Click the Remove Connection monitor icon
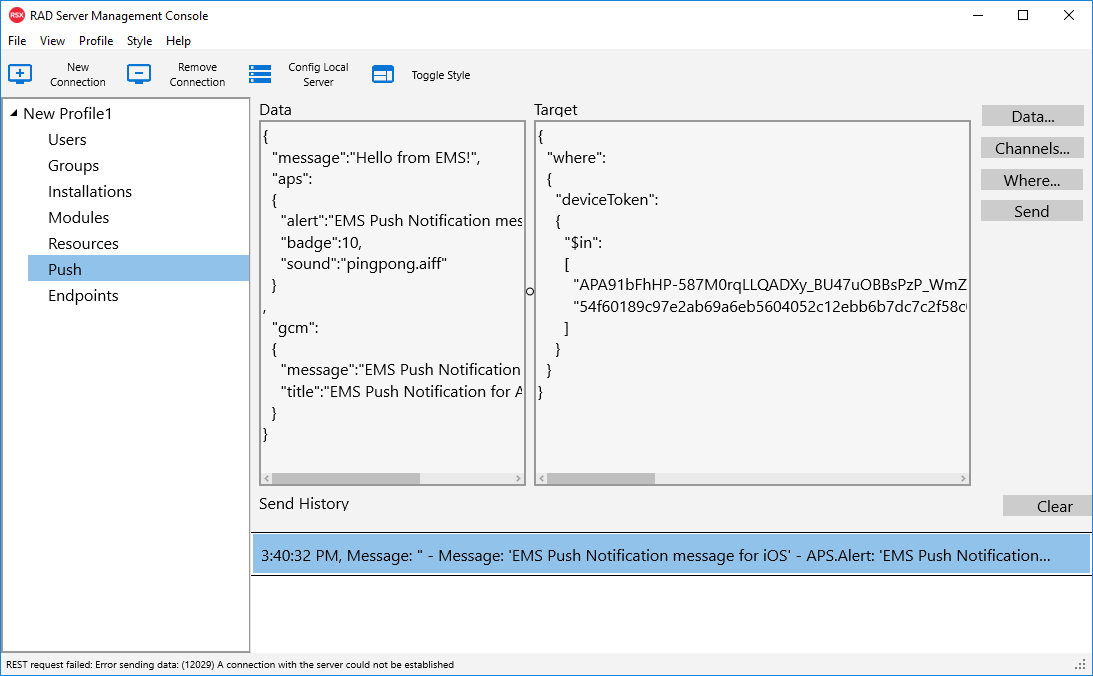Screen dimensions: 1093x676 [139, 74]
